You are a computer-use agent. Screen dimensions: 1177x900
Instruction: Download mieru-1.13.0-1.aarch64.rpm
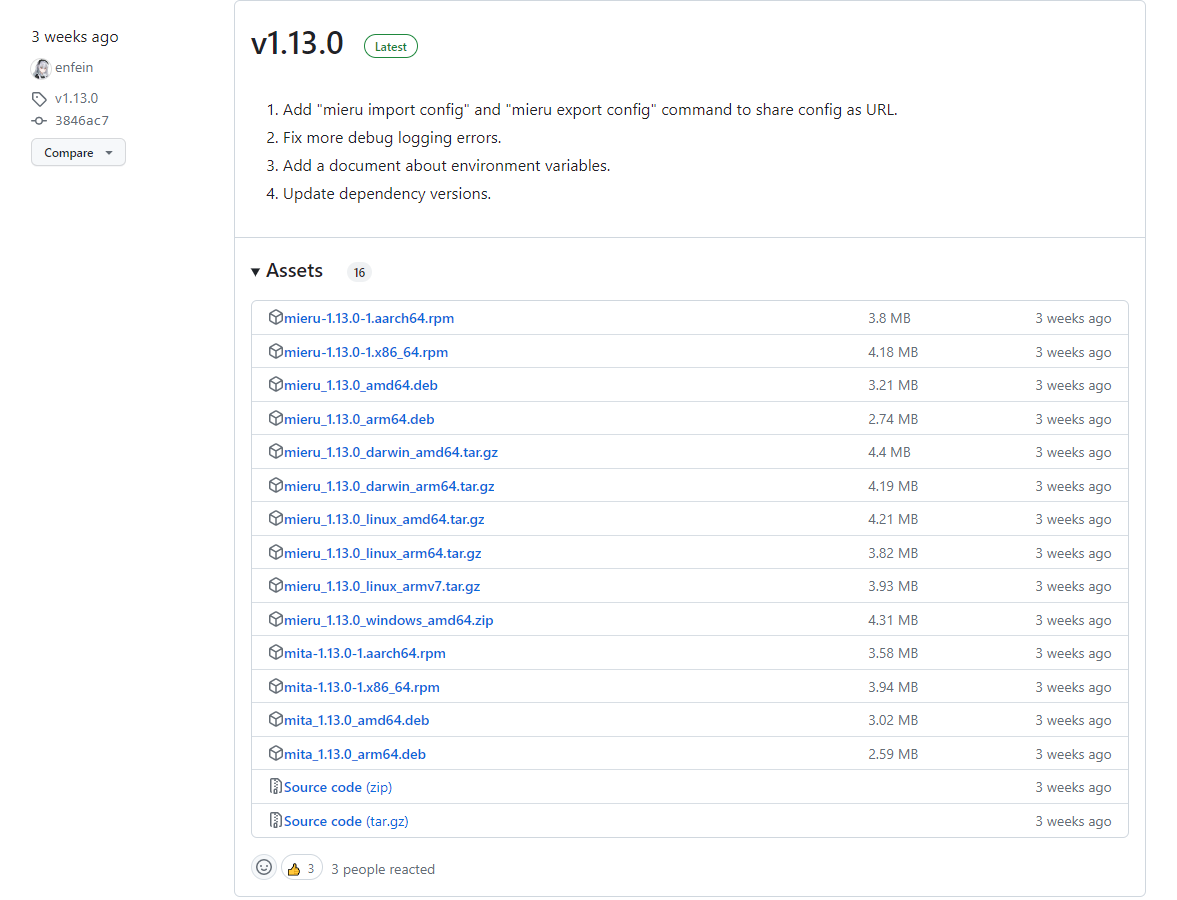(x=369, y=318)
